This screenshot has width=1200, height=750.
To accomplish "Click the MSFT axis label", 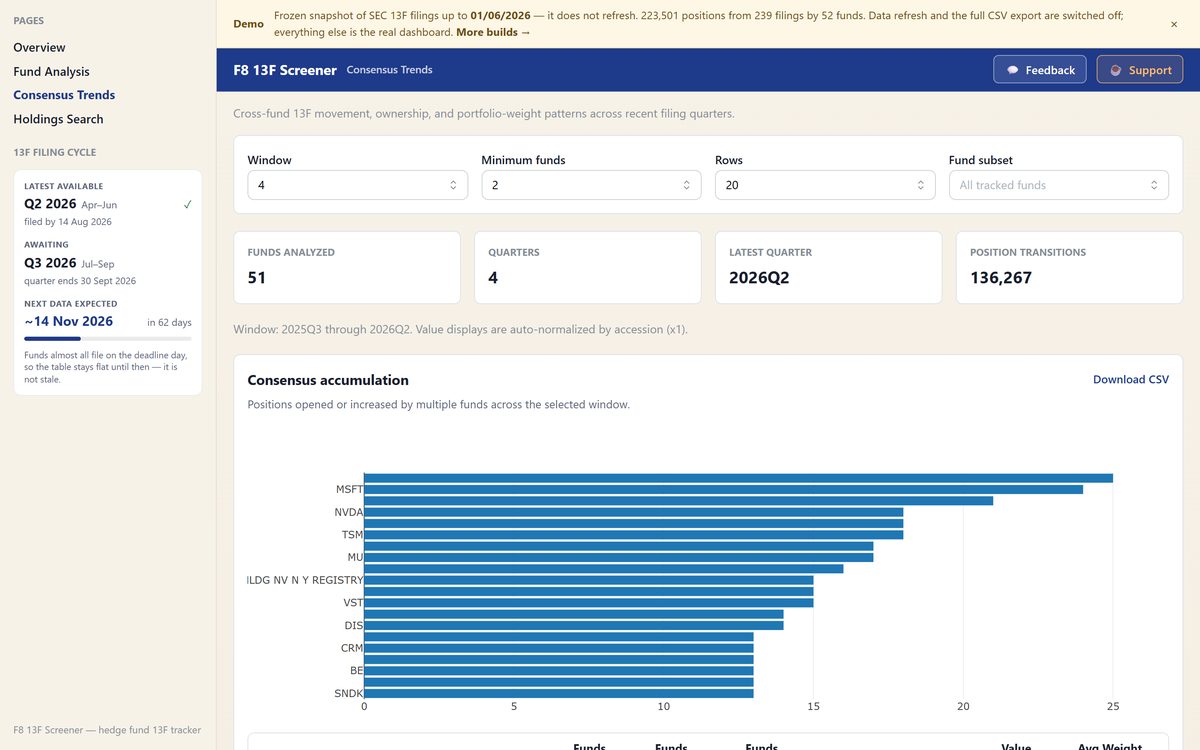I will [350, 489].
